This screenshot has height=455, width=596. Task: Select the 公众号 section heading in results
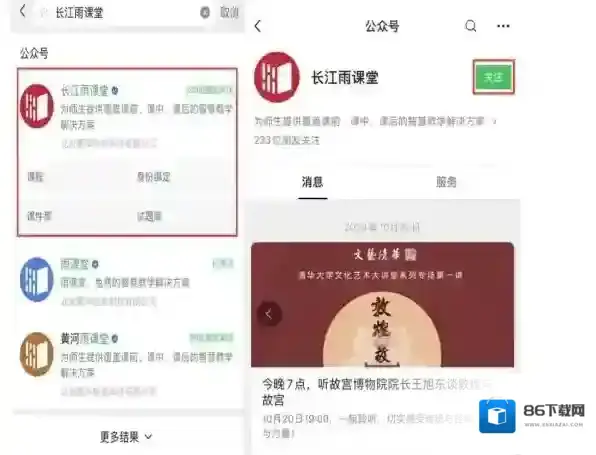coord(34,53)
